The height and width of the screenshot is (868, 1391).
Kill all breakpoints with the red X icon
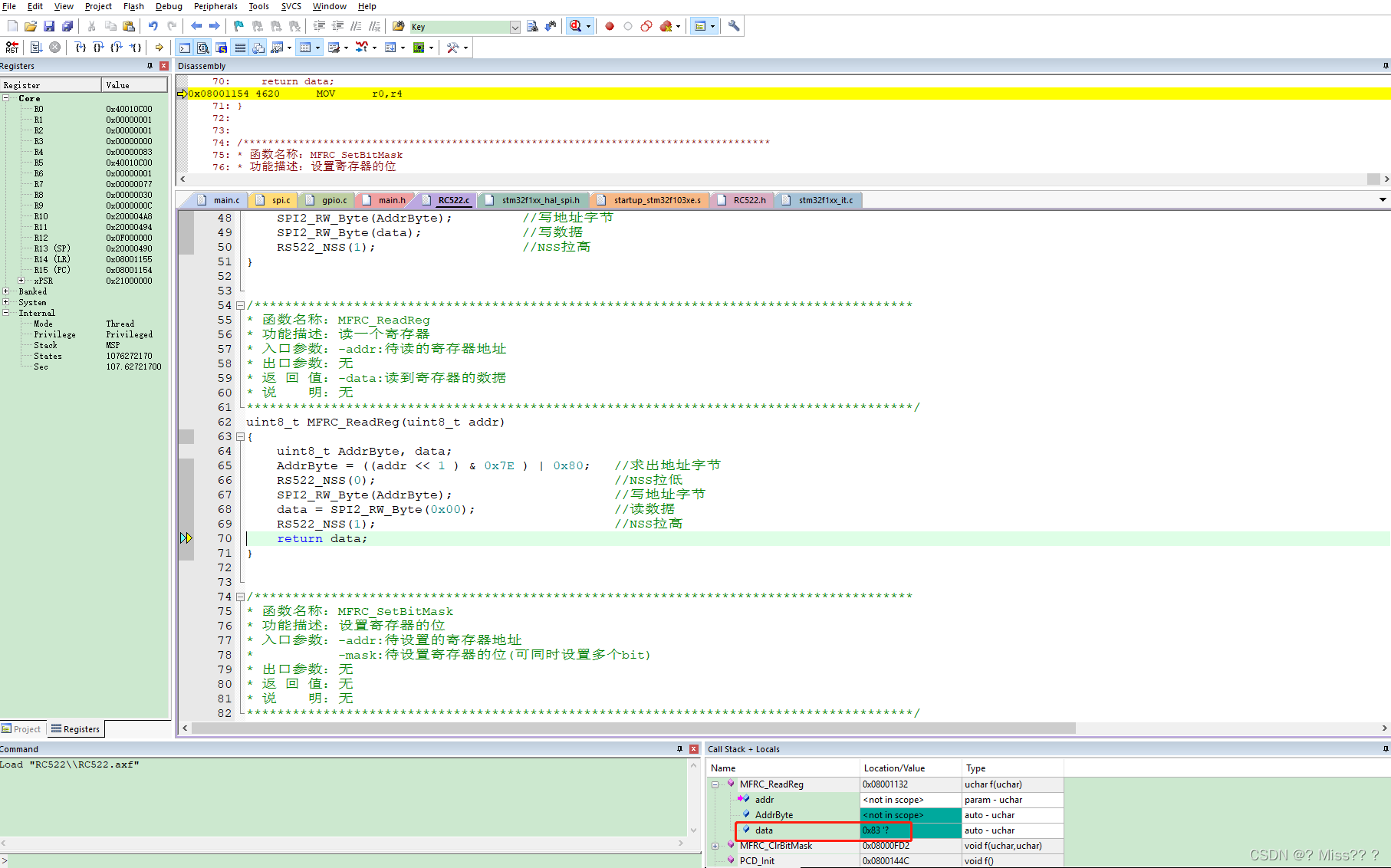point(666,26)
